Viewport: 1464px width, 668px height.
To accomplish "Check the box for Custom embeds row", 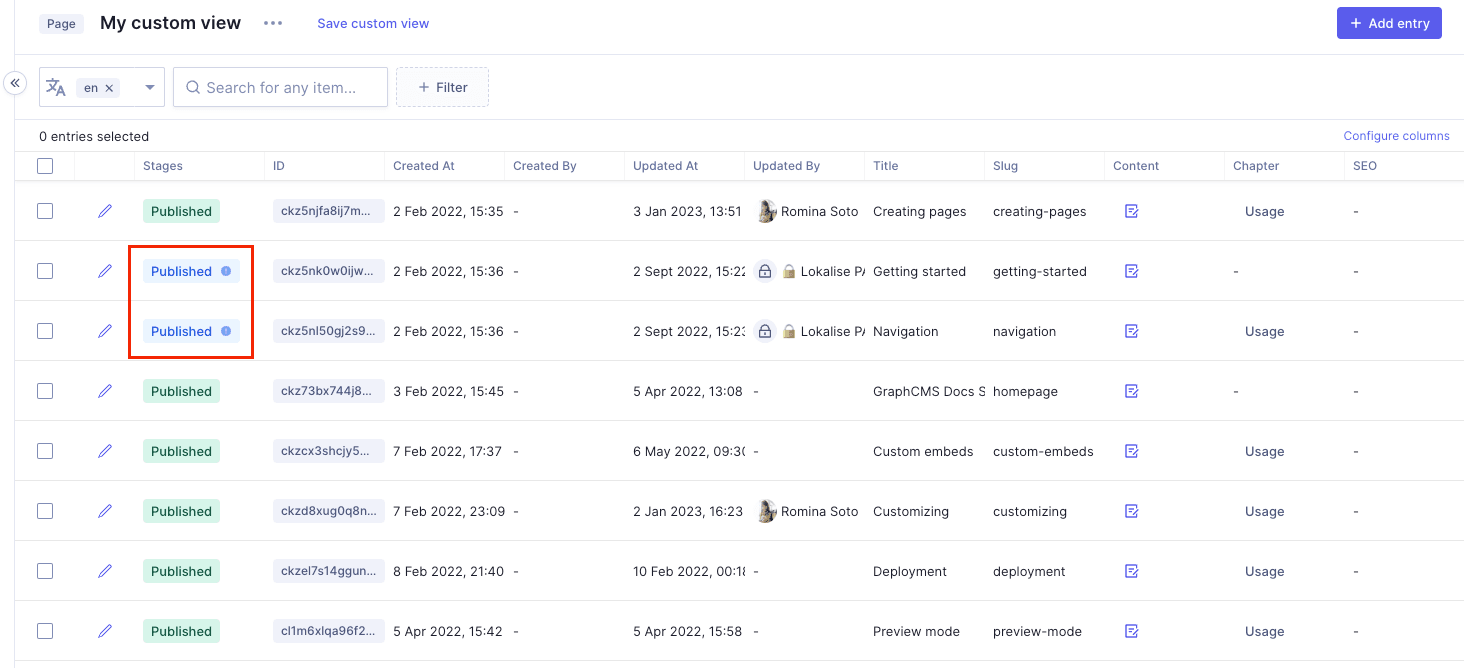I will click(45, 451).
